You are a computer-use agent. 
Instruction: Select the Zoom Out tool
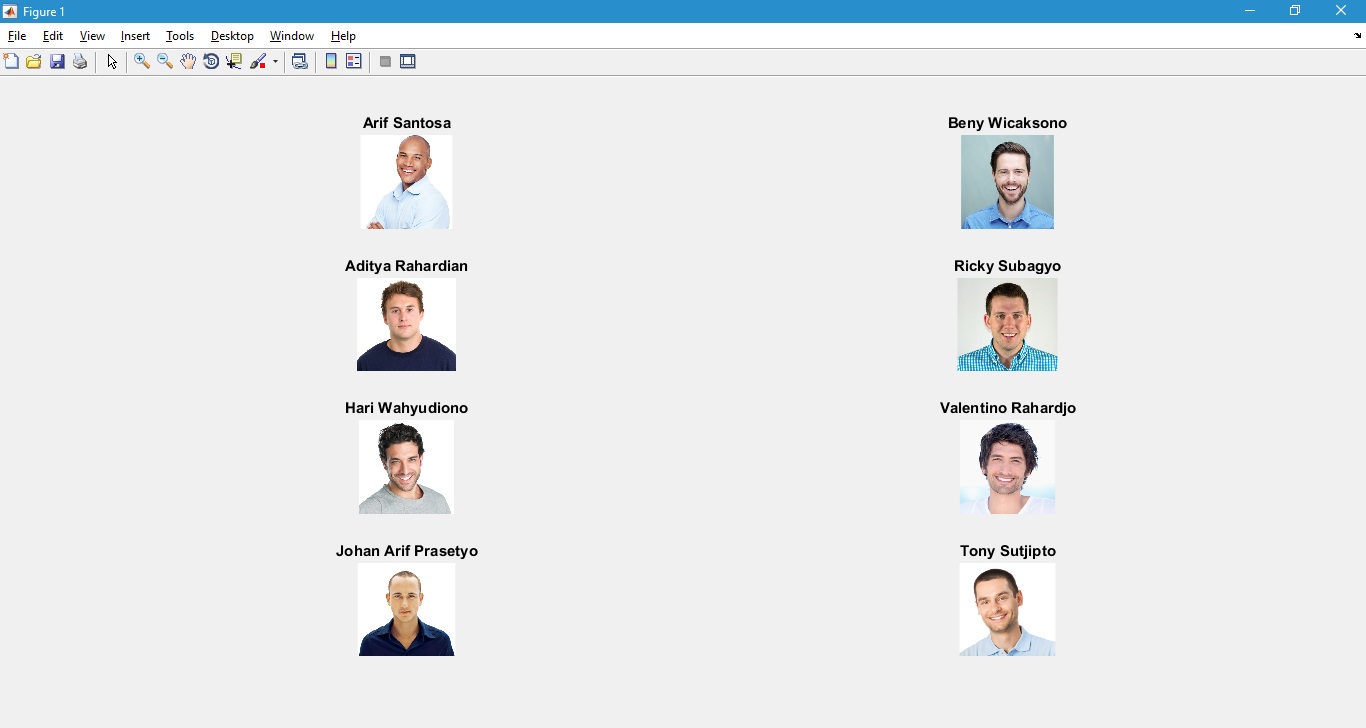click(x=165, y=62)
